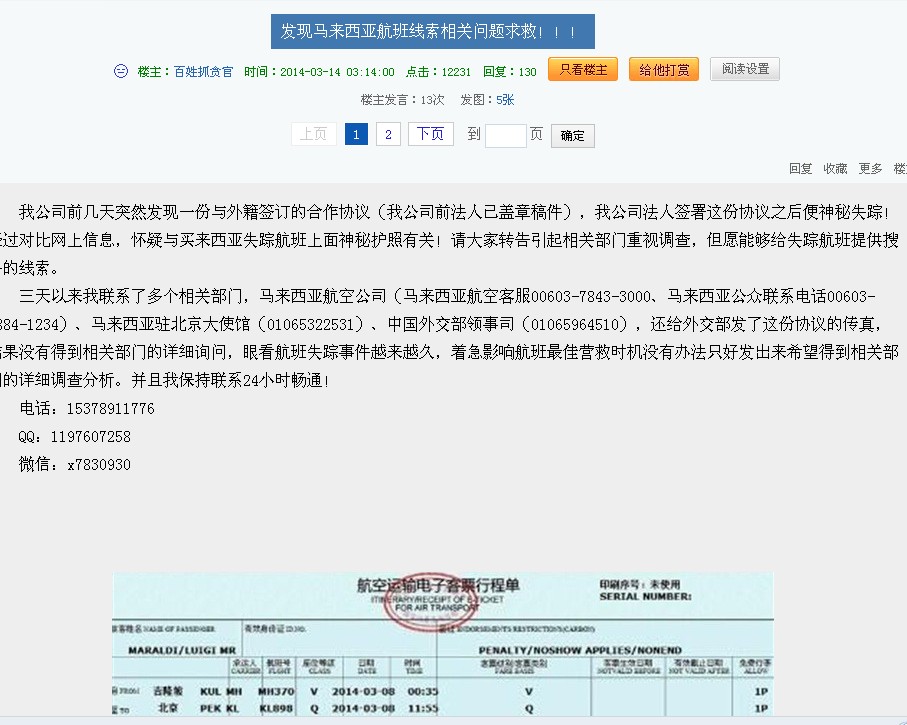Open the e-ticket itinerary image
The width and height of the screenshot is (907, 725).
click(x=443, y=643)
